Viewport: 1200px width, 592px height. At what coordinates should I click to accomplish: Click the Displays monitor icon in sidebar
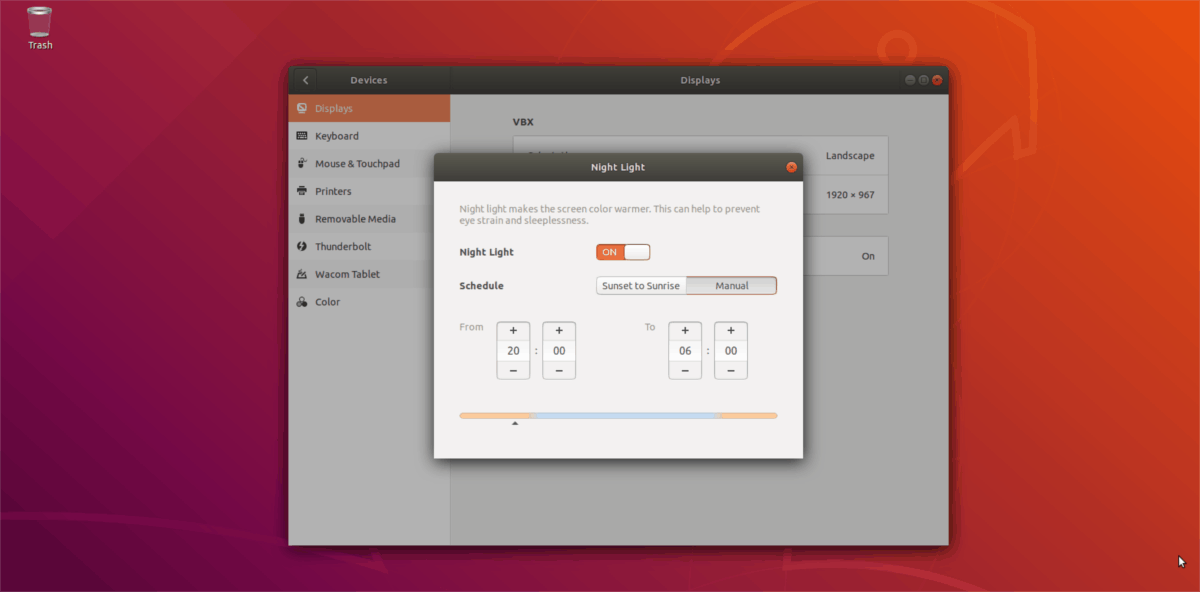pyautogui.click(x=302, y=108)
